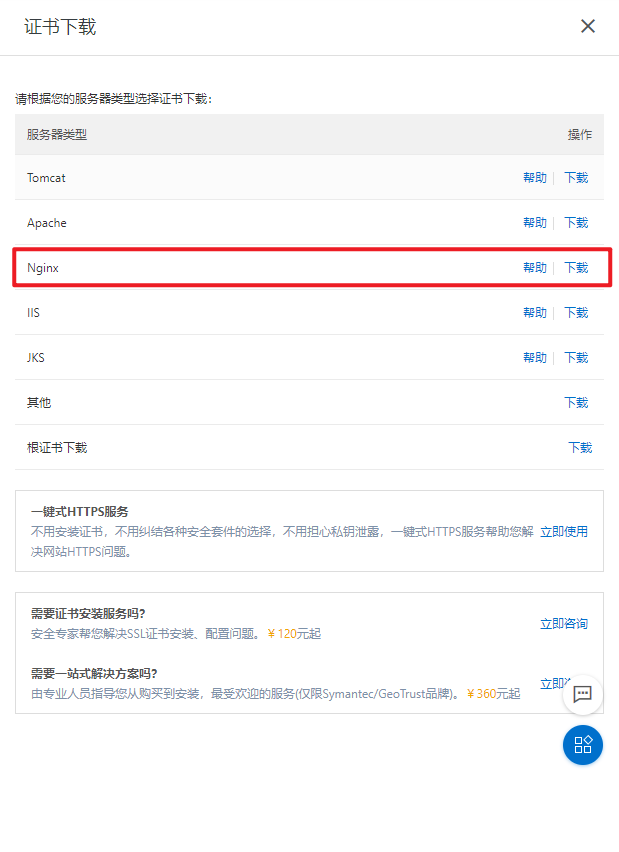Download the JKS certificate
Image resolution: width=619 pixels, height=852 pixels.
pyautogui.click(x=576, y=358)
